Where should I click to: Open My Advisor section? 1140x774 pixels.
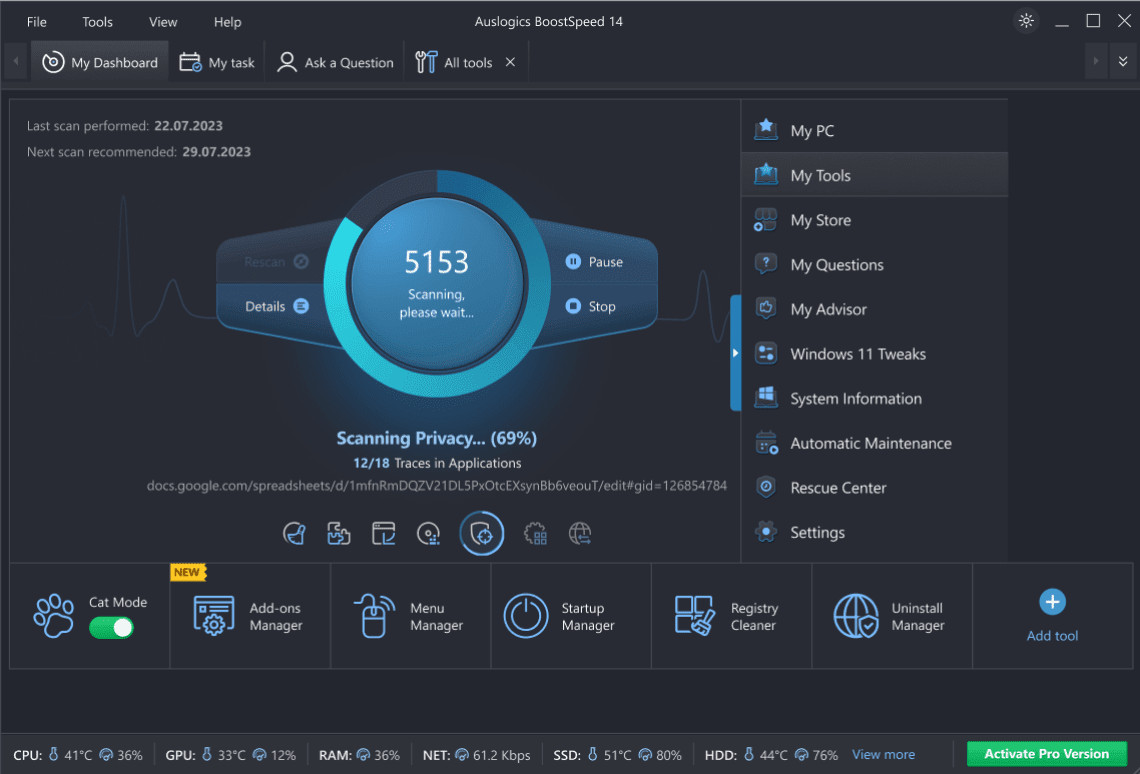pyautogui.click(x=874, y=309)
